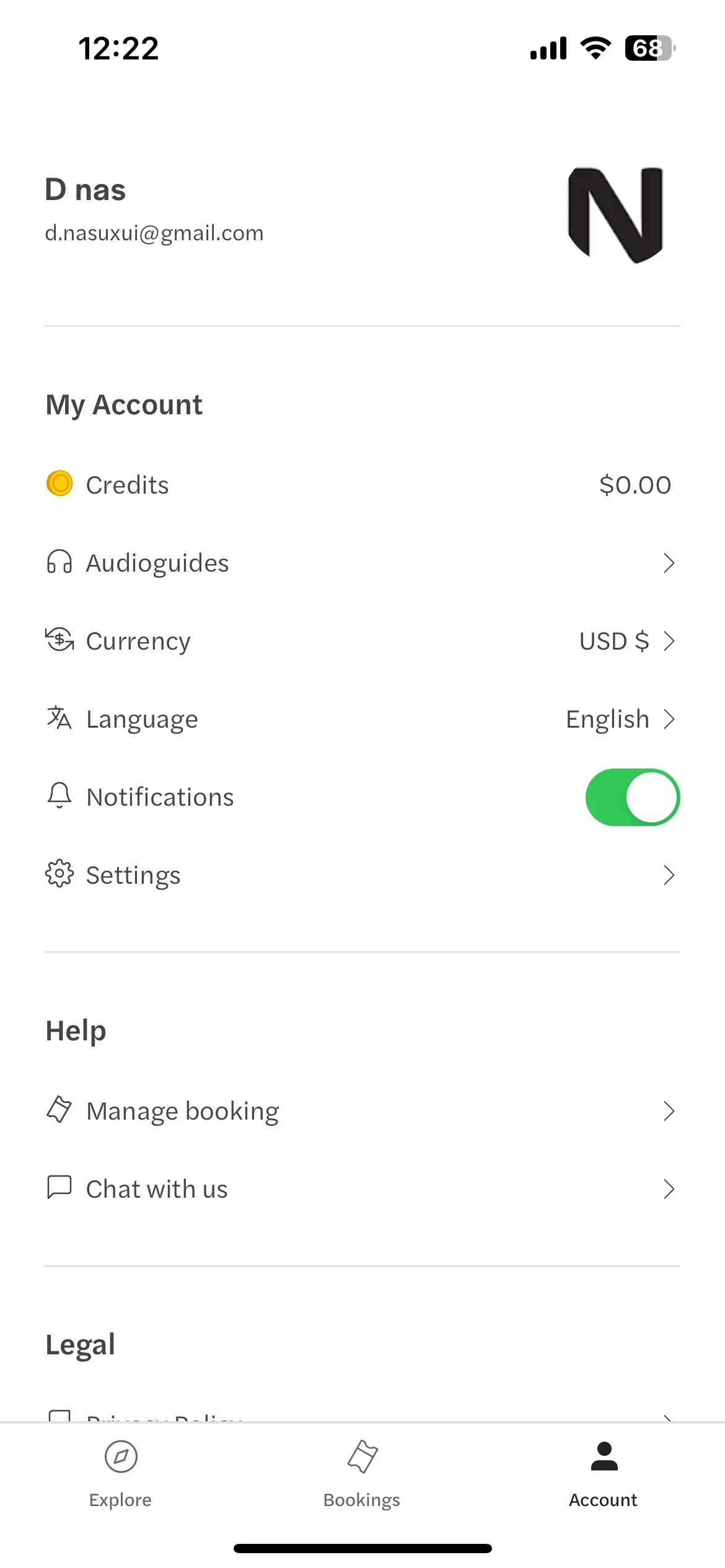The width and height of the screenshot is (725, 1568).
Task: Disable the Notifications toggle switch
Action: pos(633,797)
